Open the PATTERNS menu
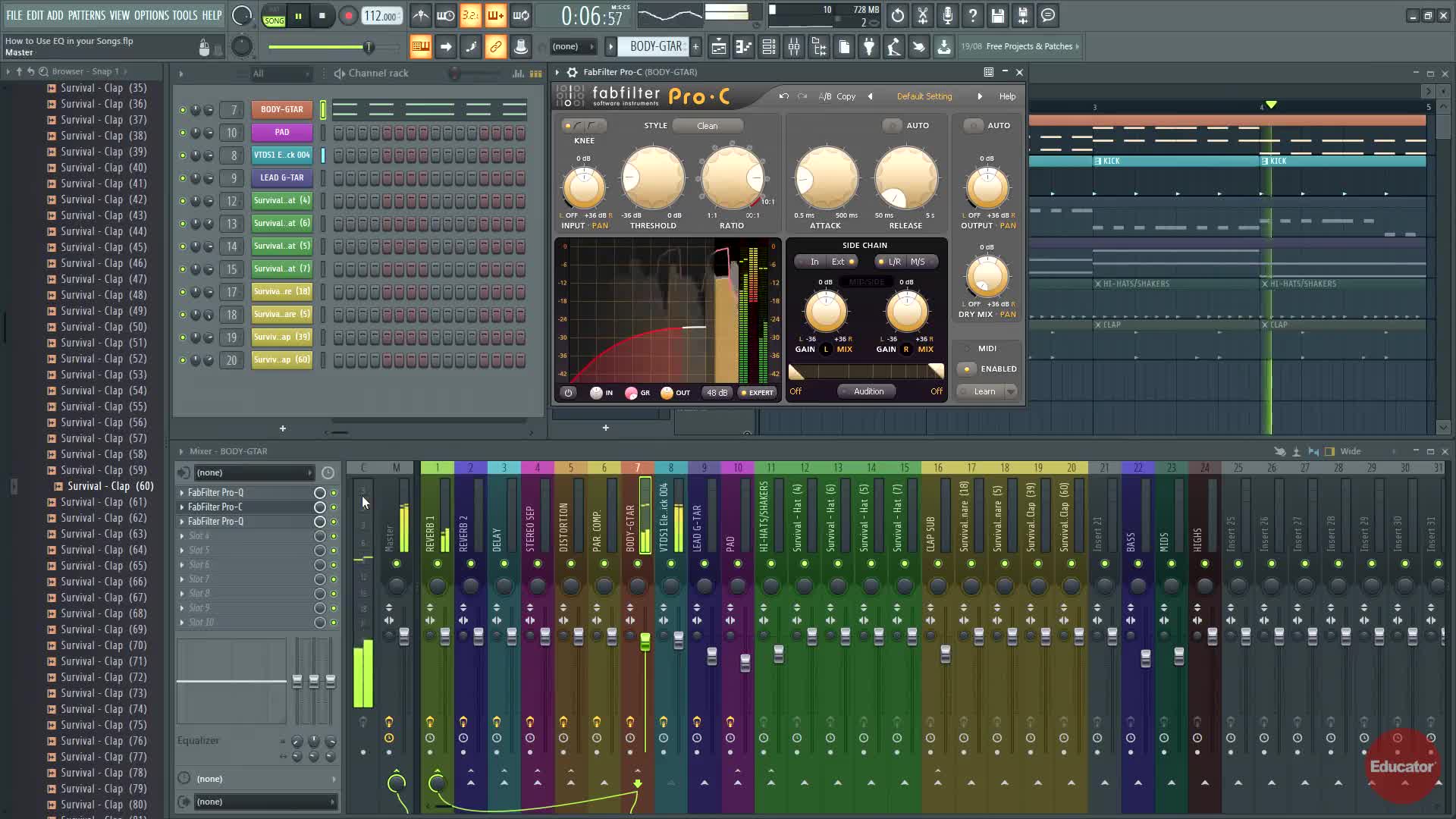Viewport: 1456px width, 819px height. 86,15
